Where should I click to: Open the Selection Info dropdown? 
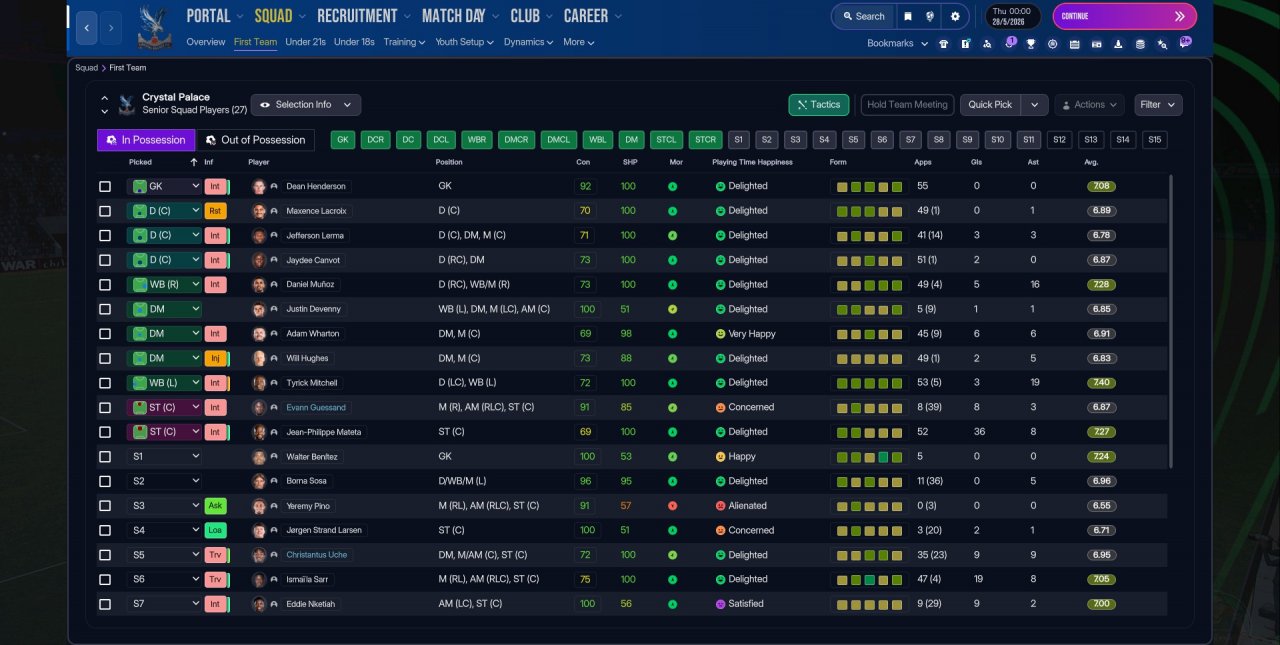306,105
